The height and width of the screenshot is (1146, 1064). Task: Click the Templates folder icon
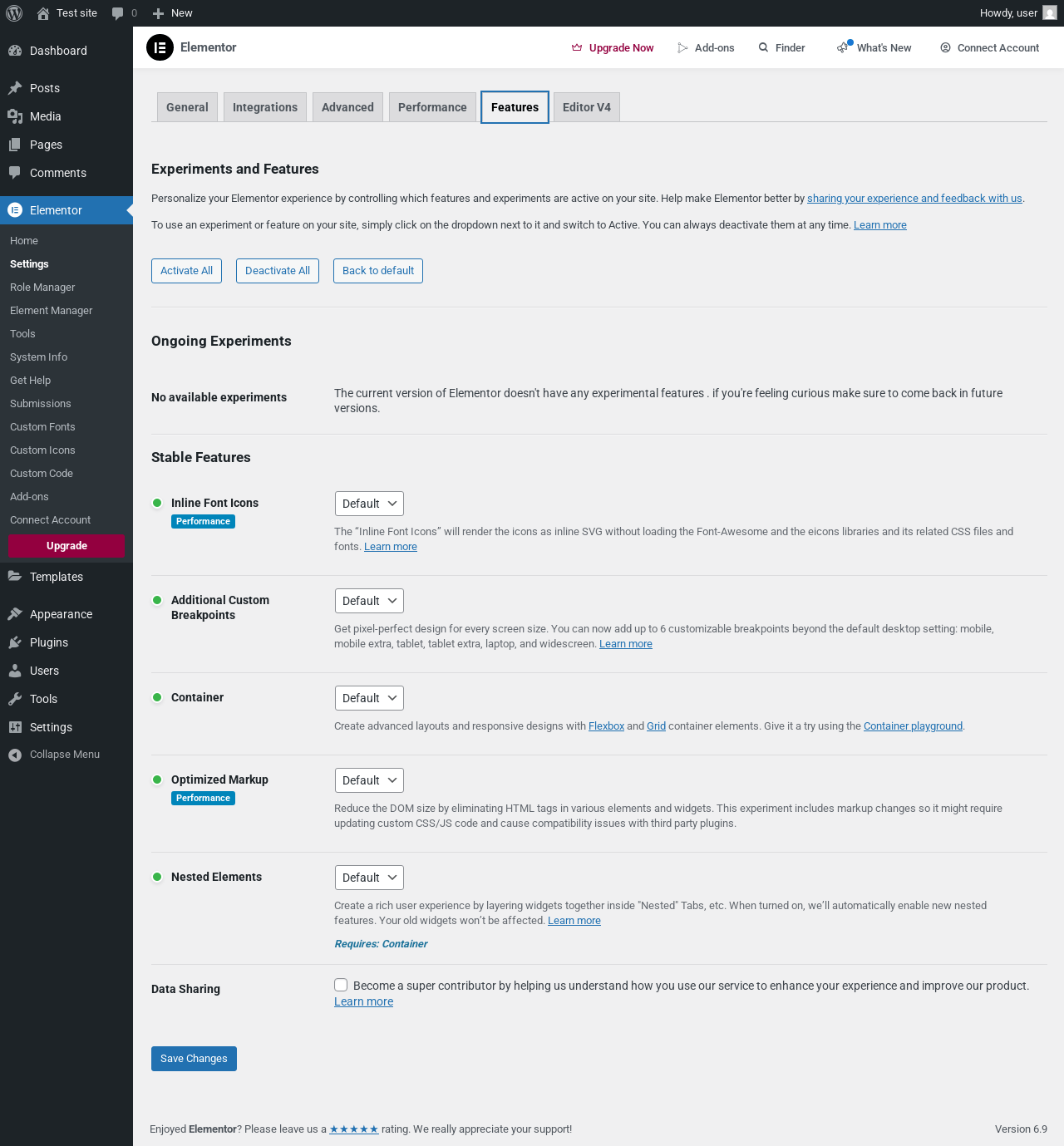(15, 576)
